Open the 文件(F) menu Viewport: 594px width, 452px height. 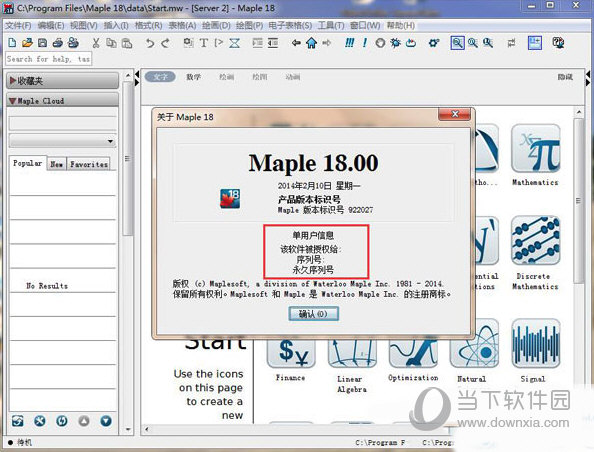18,25
